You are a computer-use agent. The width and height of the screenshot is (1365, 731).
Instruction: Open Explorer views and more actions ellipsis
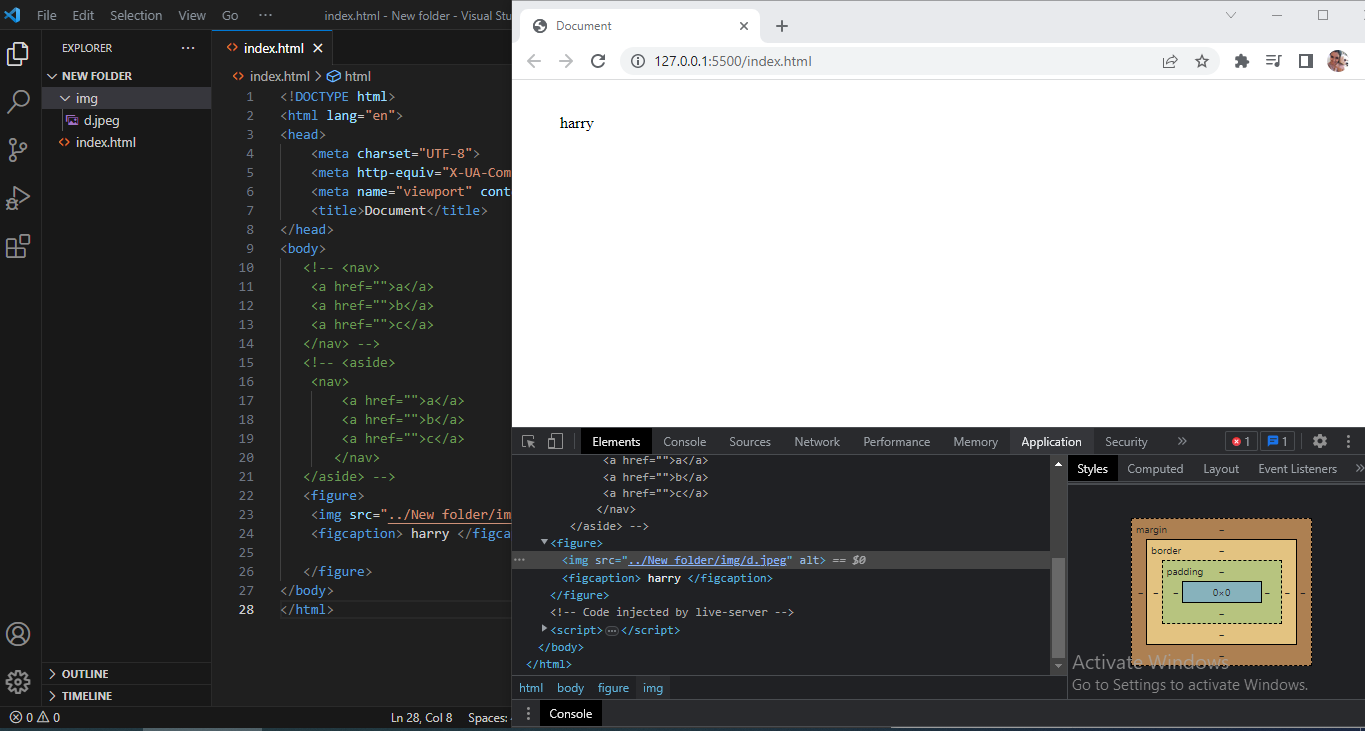tap(188, 48)
